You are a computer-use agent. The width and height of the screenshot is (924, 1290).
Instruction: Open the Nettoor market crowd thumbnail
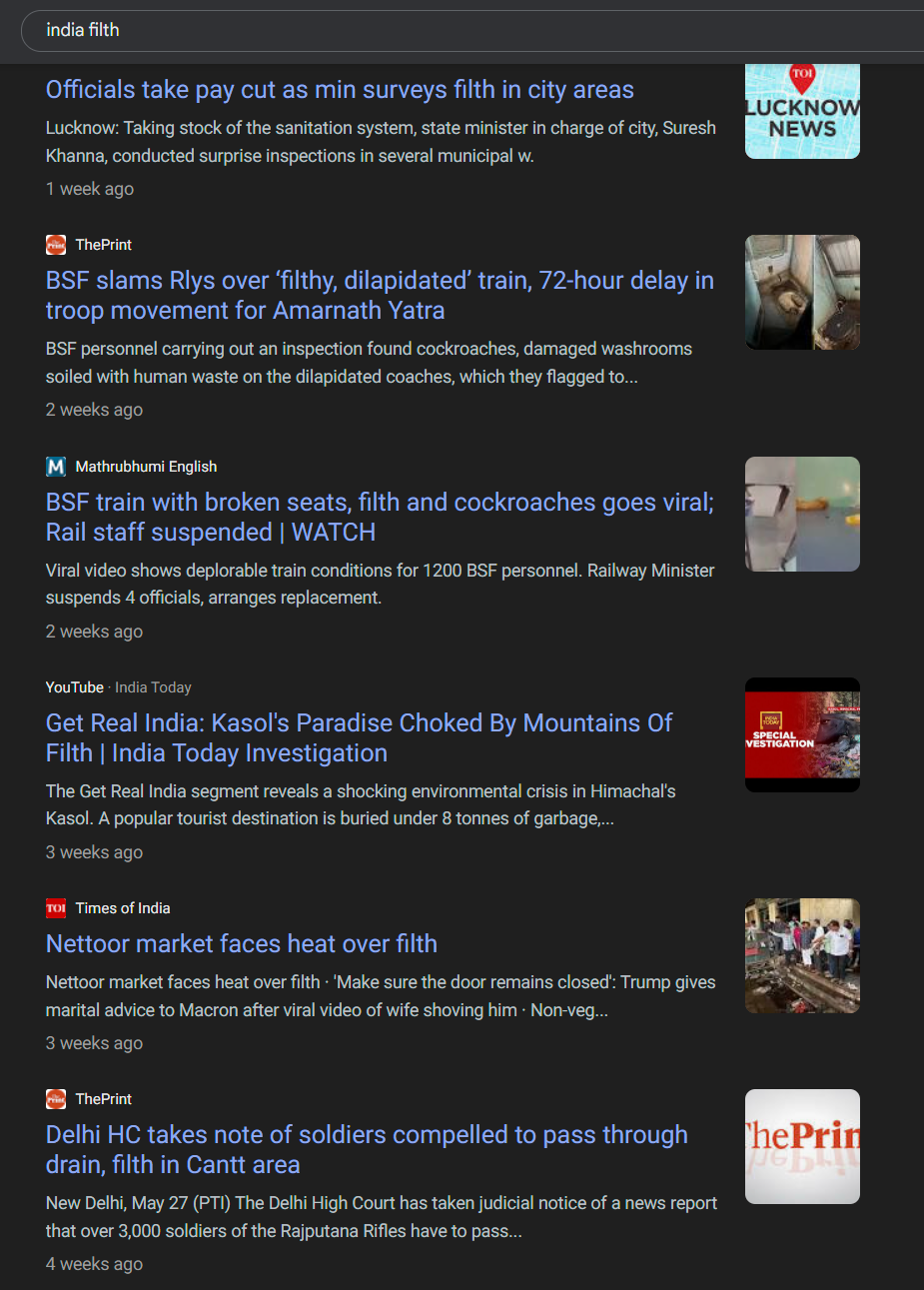(802, 955)
